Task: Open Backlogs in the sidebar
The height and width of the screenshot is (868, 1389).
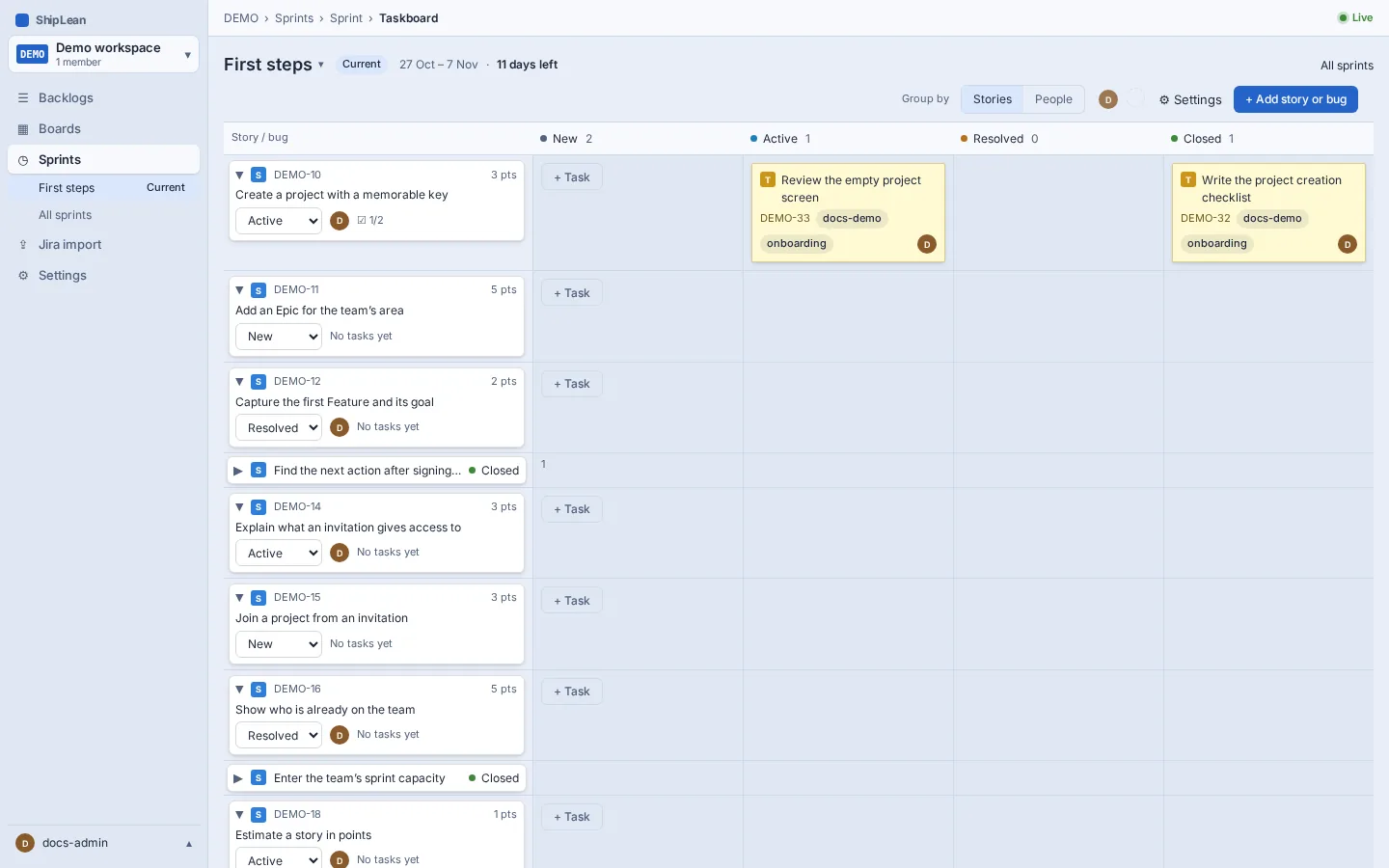Action: (103, 98)
